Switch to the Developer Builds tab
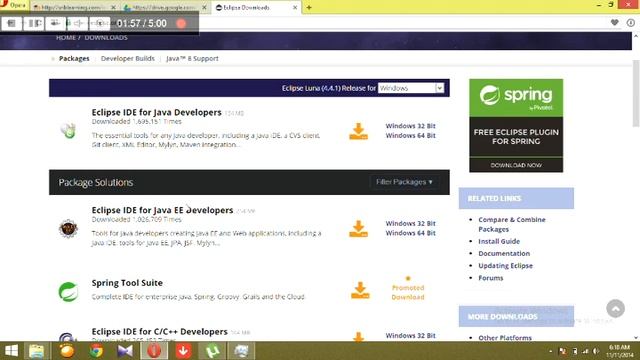 pyautogui.click(x=128, y=58)
